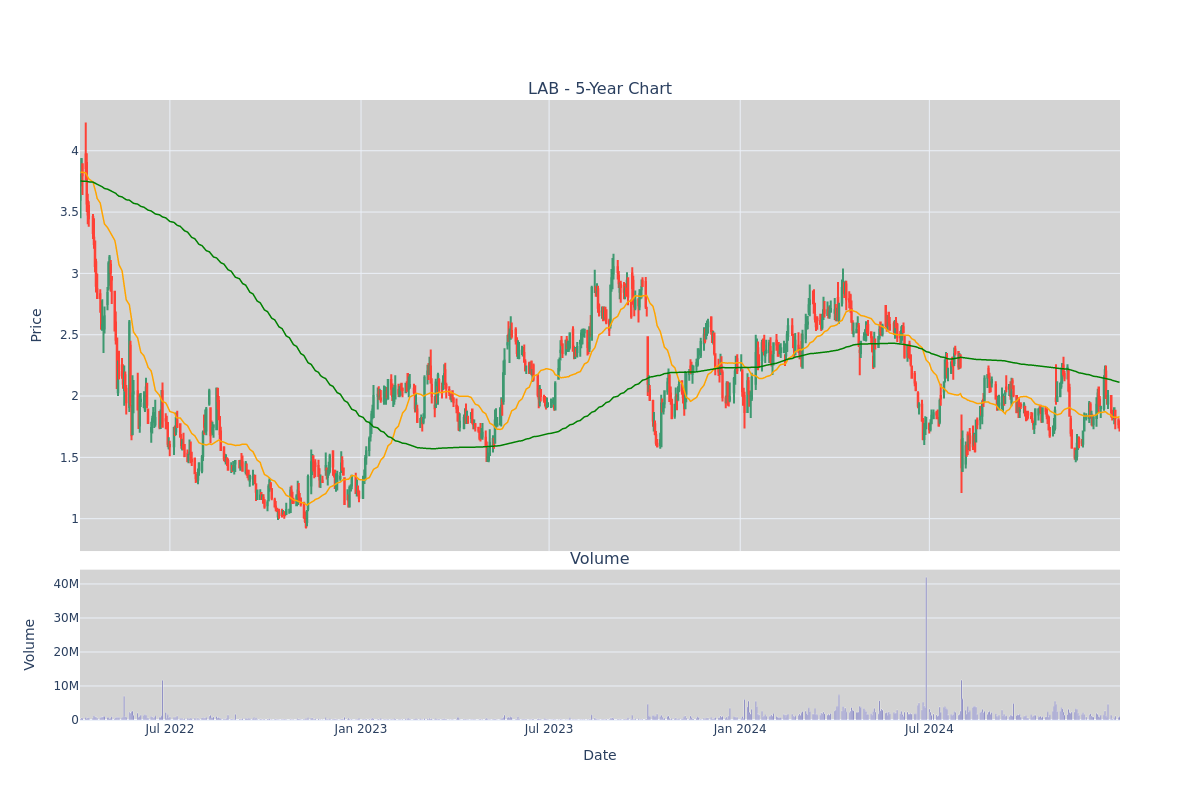Screen dimensions: 1200x800
Task: Select the rotated "Volume" y-axis label
Action: tap(31, 644)
